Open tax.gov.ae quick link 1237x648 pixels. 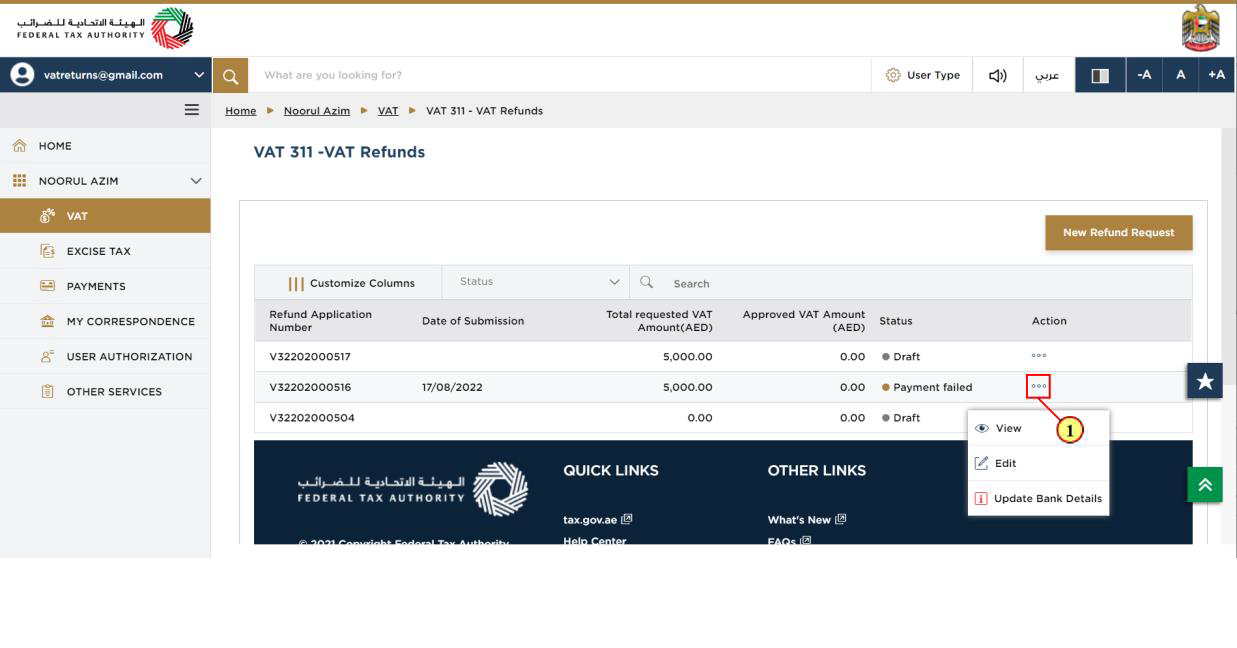click(x=598, y=520)
